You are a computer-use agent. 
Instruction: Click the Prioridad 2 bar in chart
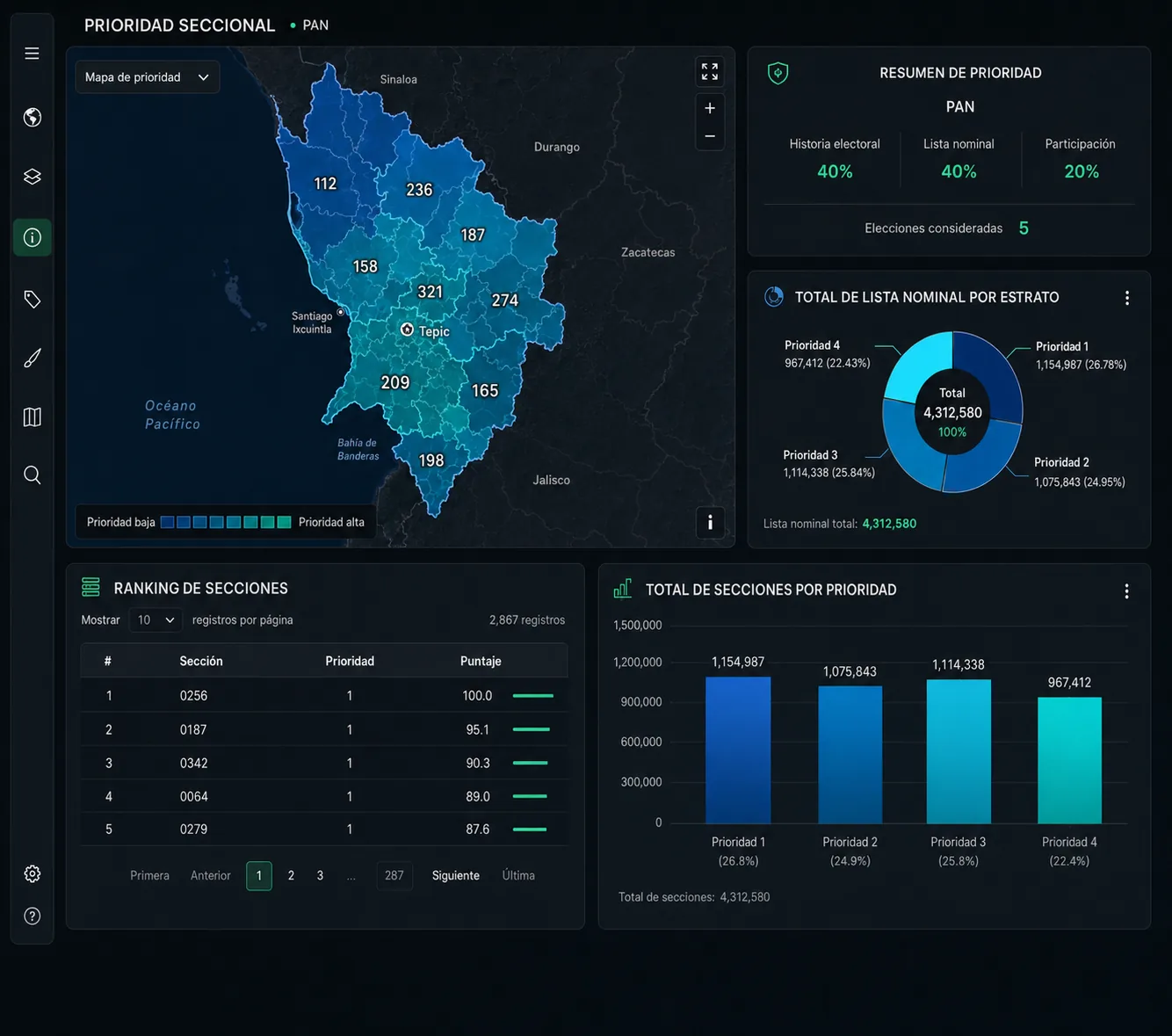[x=850, y=755]
